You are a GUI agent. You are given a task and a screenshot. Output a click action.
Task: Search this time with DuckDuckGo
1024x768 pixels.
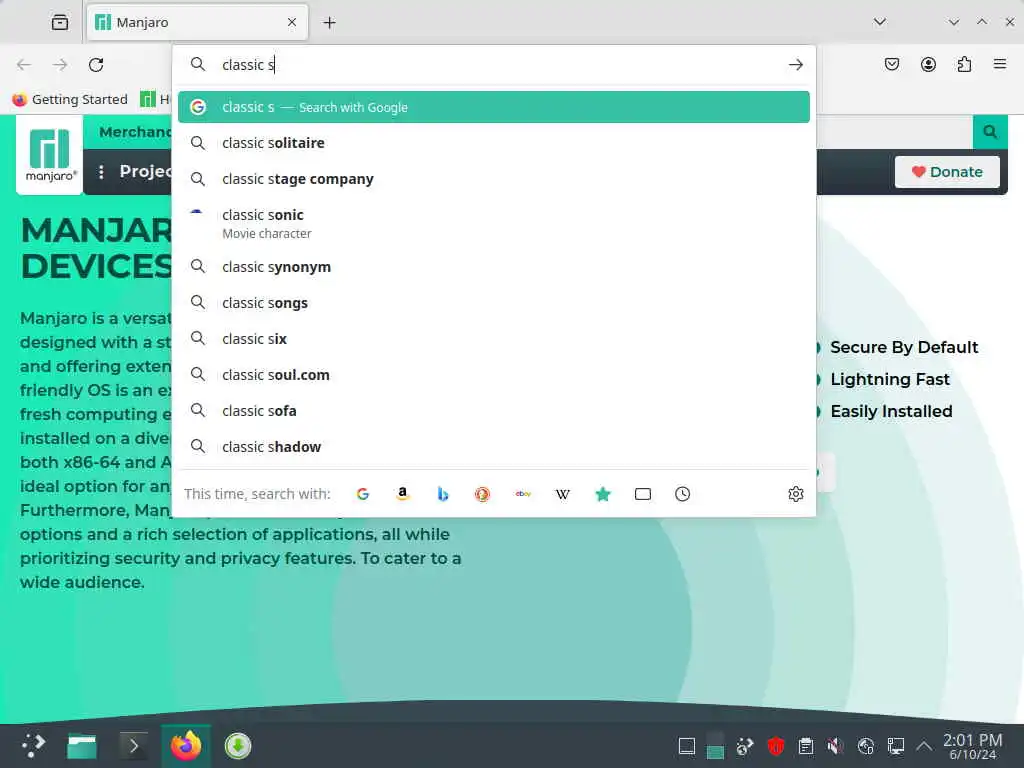tap(483, 494)
